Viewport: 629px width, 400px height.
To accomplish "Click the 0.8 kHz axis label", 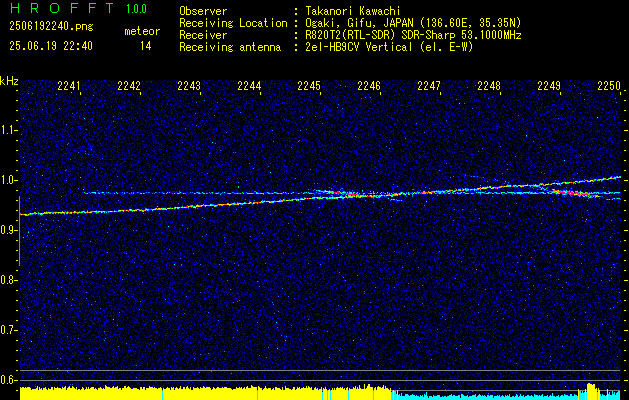I will point(8,280).
